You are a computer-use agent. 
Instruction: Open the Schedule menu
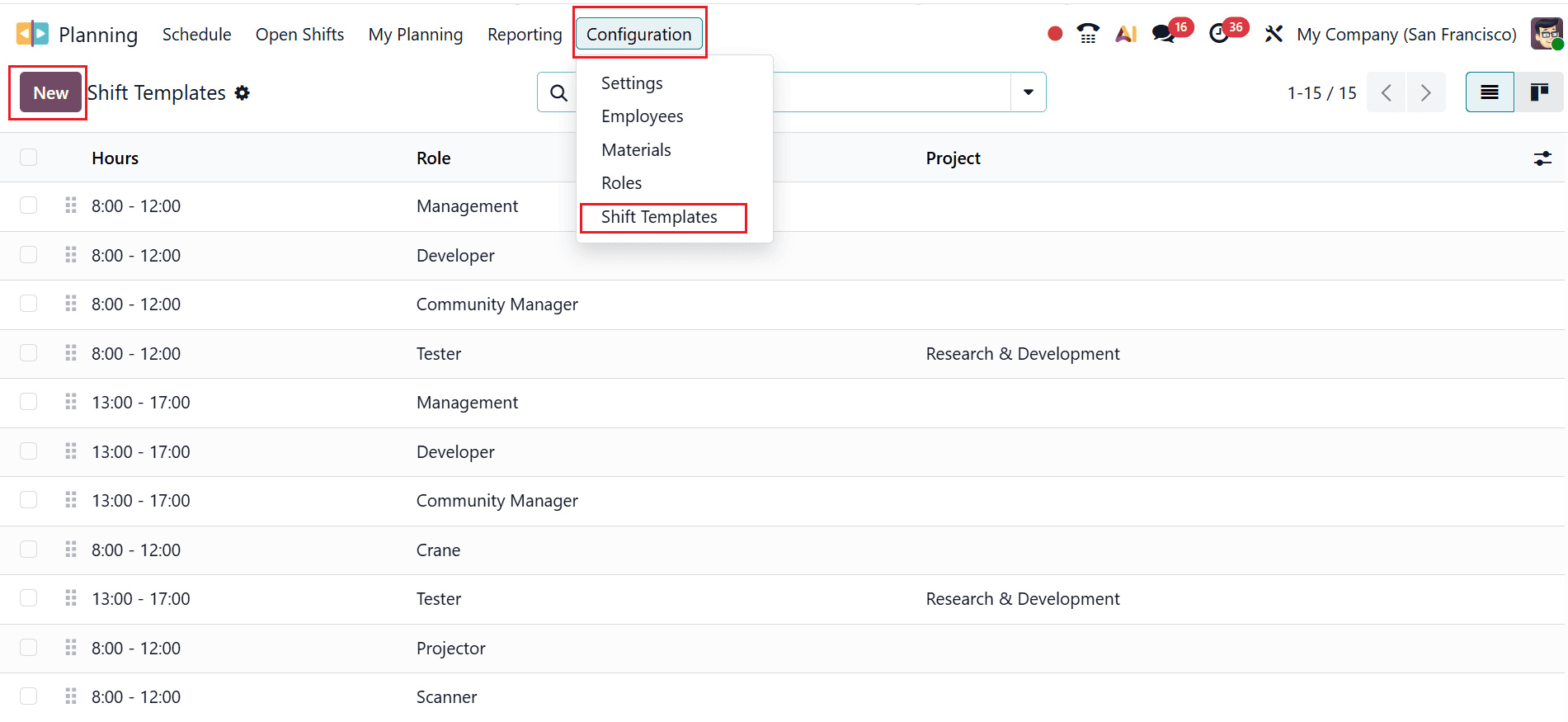196,35
